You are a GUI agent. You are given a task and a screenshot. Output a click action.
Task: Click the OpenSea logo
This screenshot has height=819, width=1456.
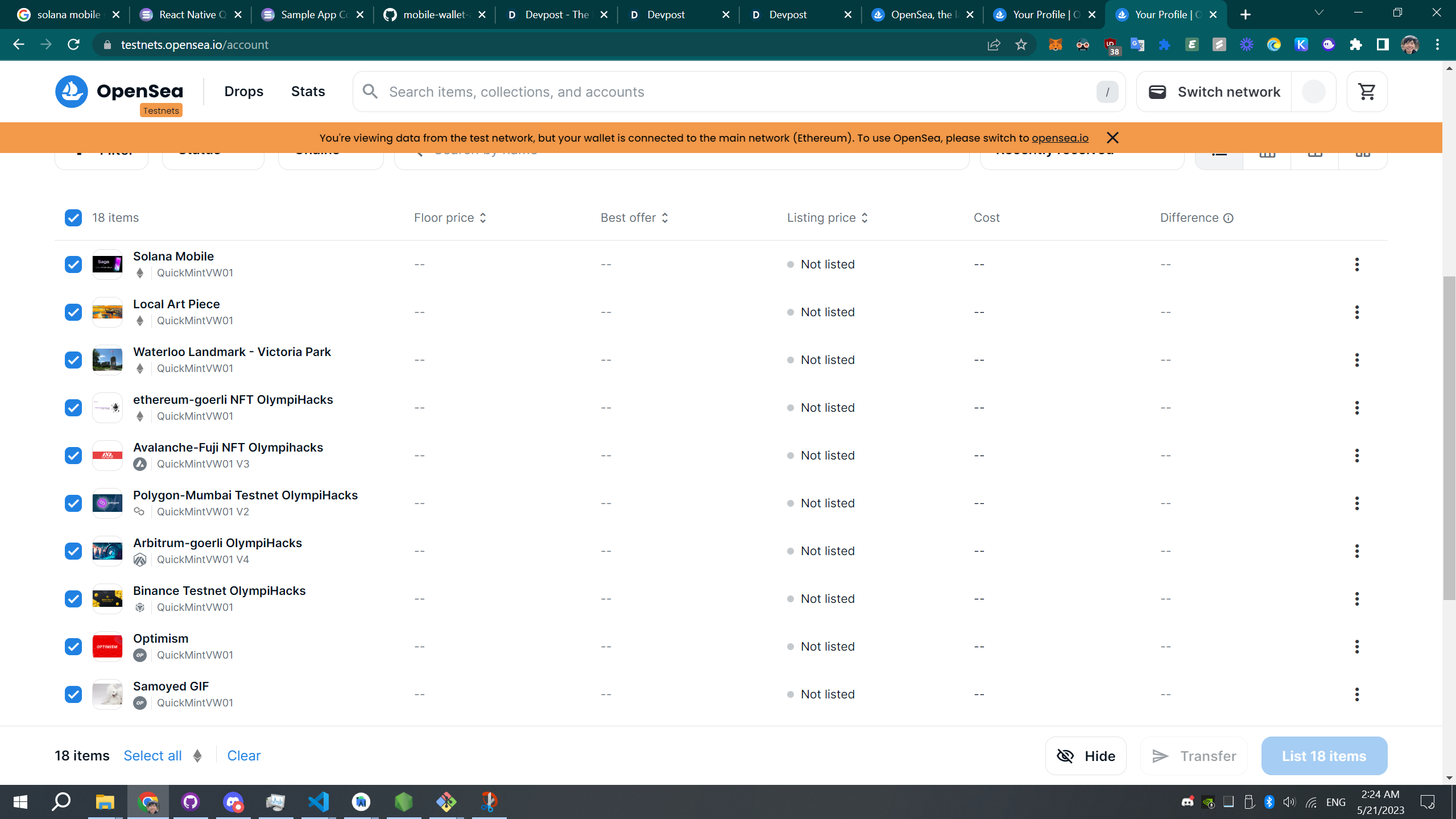point(119,92)
